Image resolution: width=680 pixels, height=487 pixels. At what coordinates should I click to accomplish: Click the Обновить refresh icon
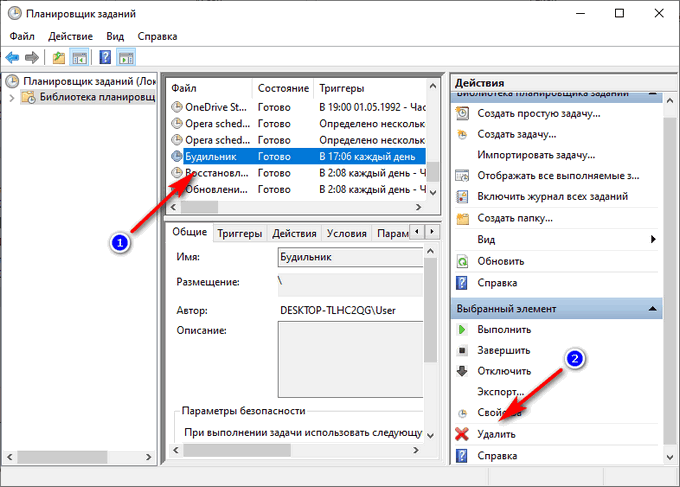(462, 261)
